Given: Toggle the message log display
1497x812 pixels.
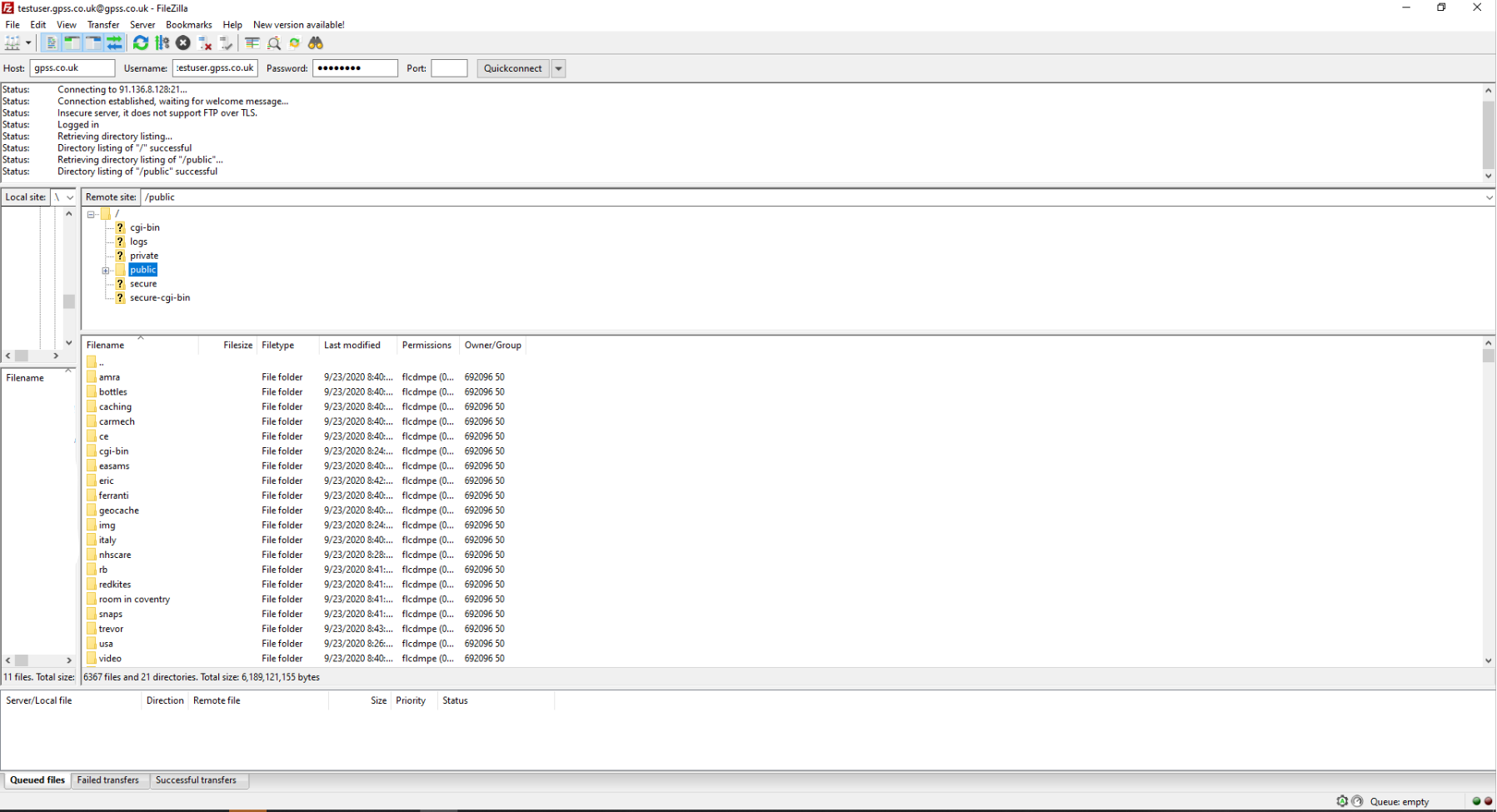Looking at the screenshot, I should click(52, 43).
